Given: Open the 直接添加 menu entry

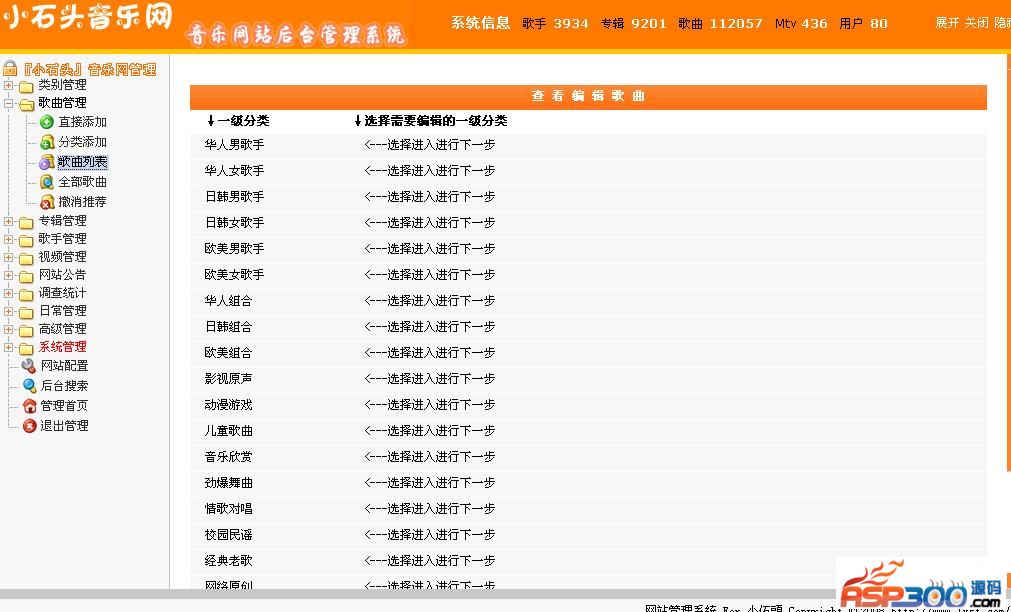Looking at the screenshot, I should [83, 122].
